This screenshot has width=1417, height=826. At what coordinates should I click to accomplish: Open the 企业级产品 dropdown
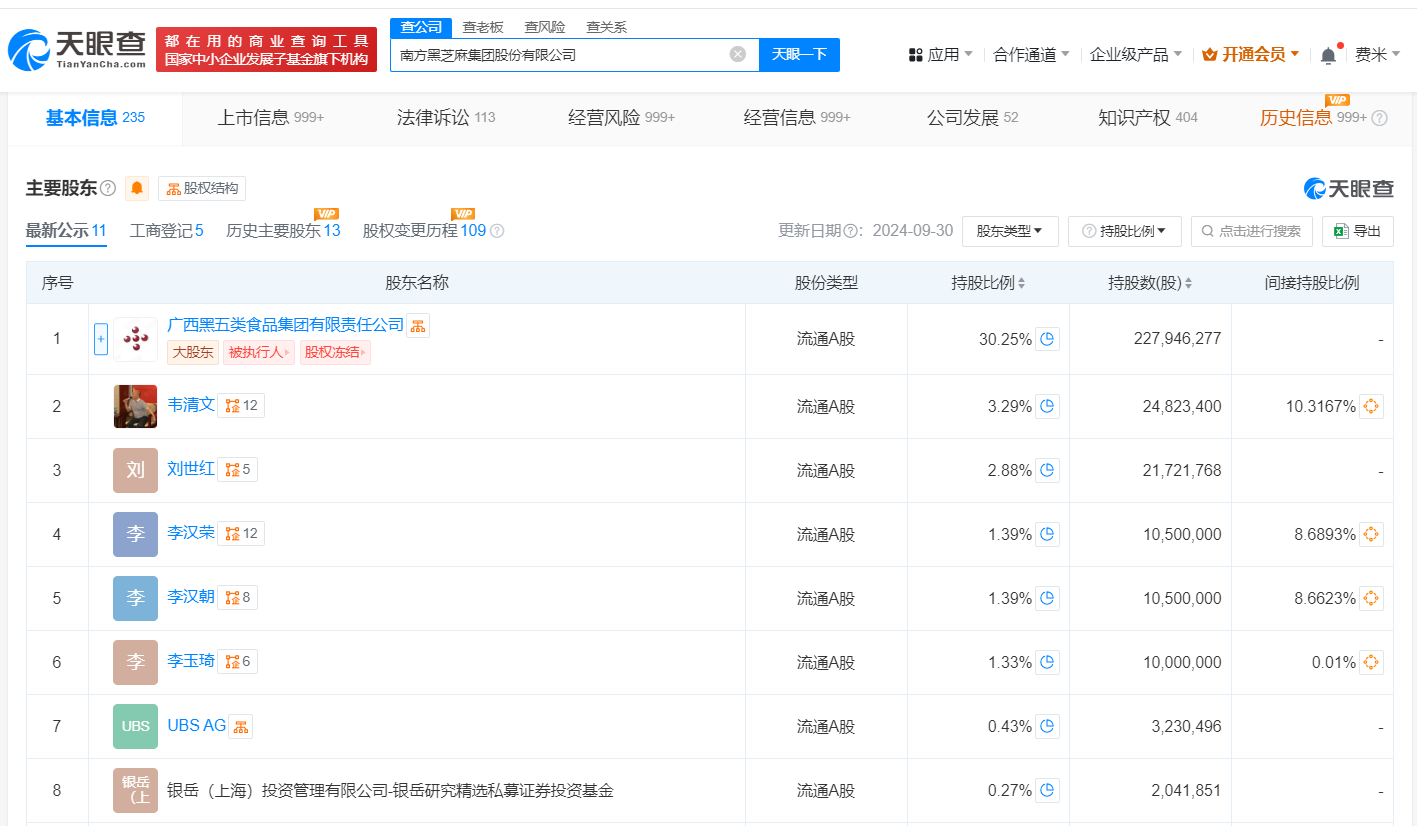click(x=1136, y=55)
